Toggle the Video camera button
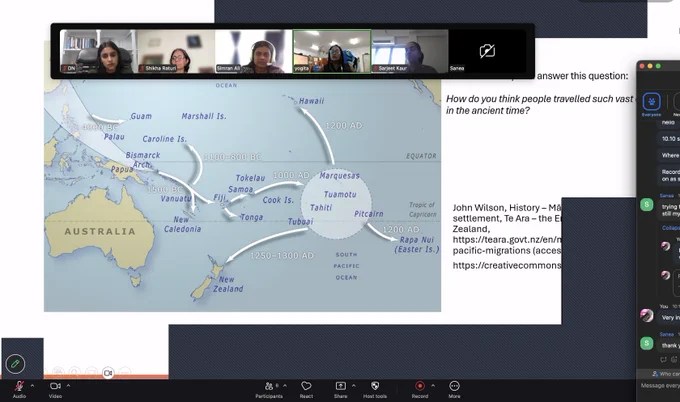 coord(55,386)
